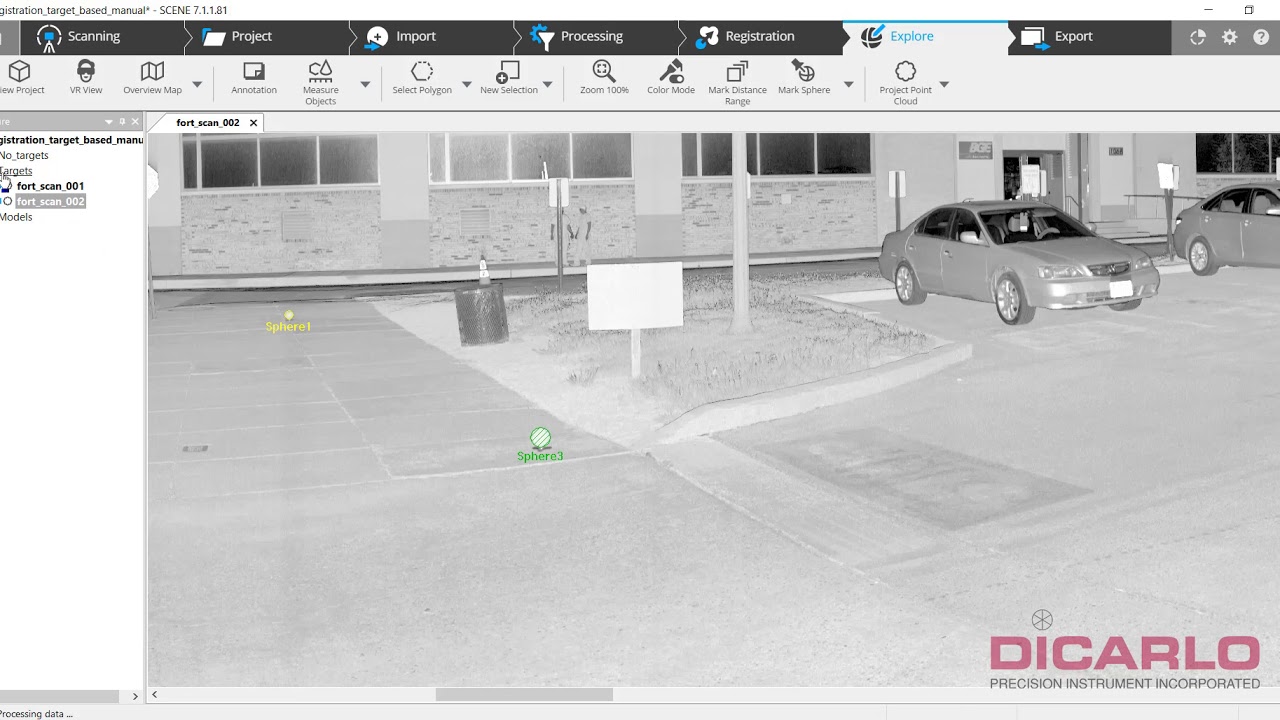Set view to Zoom 100%
The width and height of the screenshot is (1280, 720).
tap(604, 78)
